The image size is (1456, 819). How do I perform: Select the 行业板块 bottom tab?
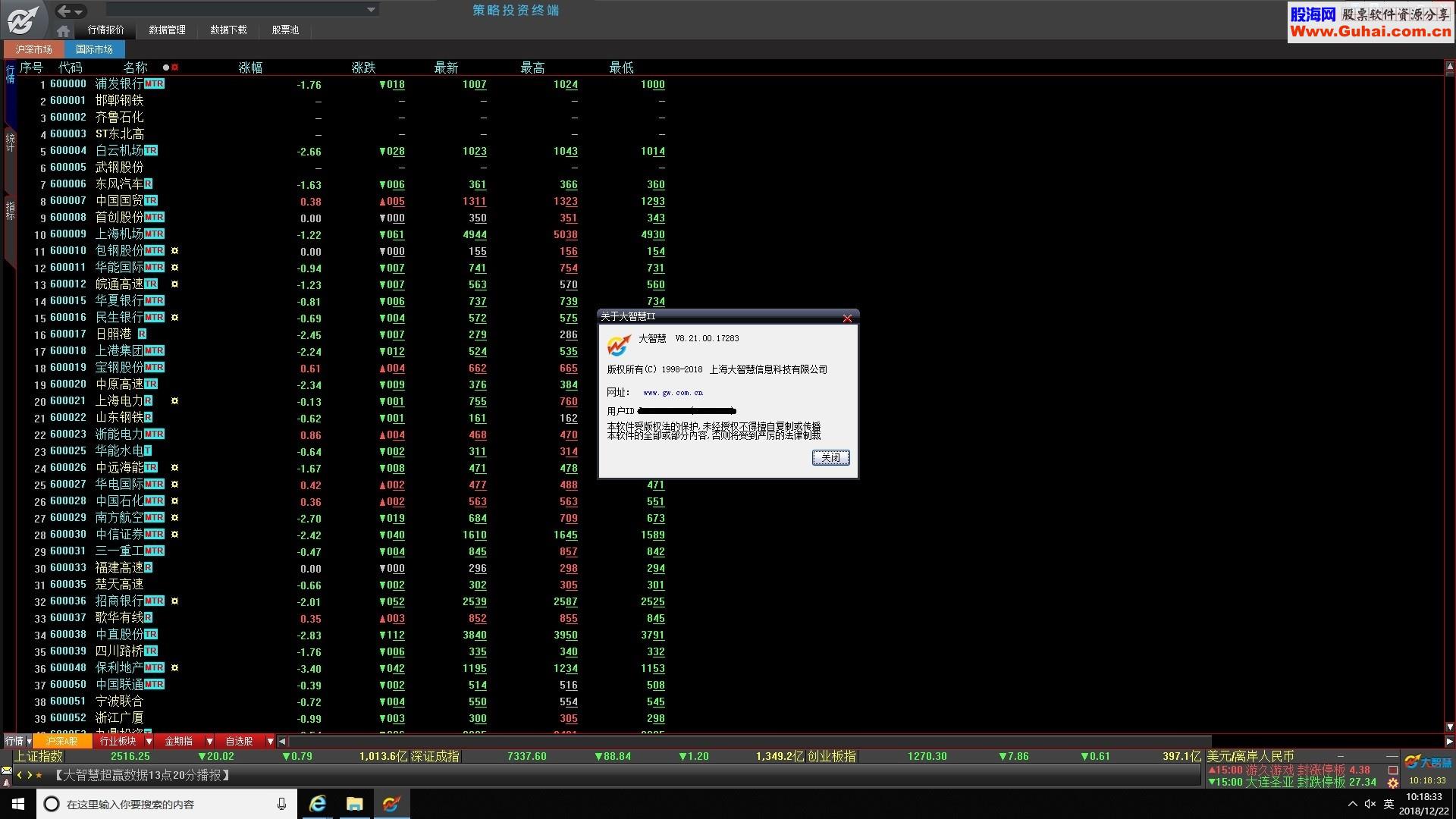click(x=118, y=741)
